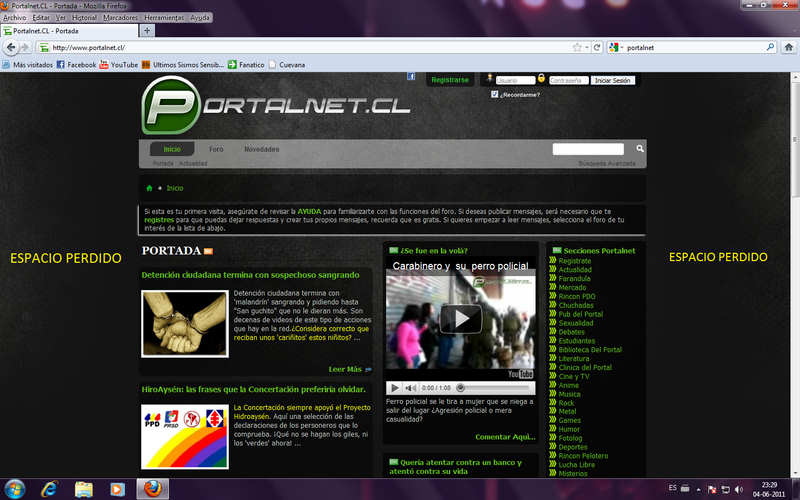Bookmark page with the star icon
This screenshot has height=500, width=800.
pyautogui.click(x=577, y=47)
